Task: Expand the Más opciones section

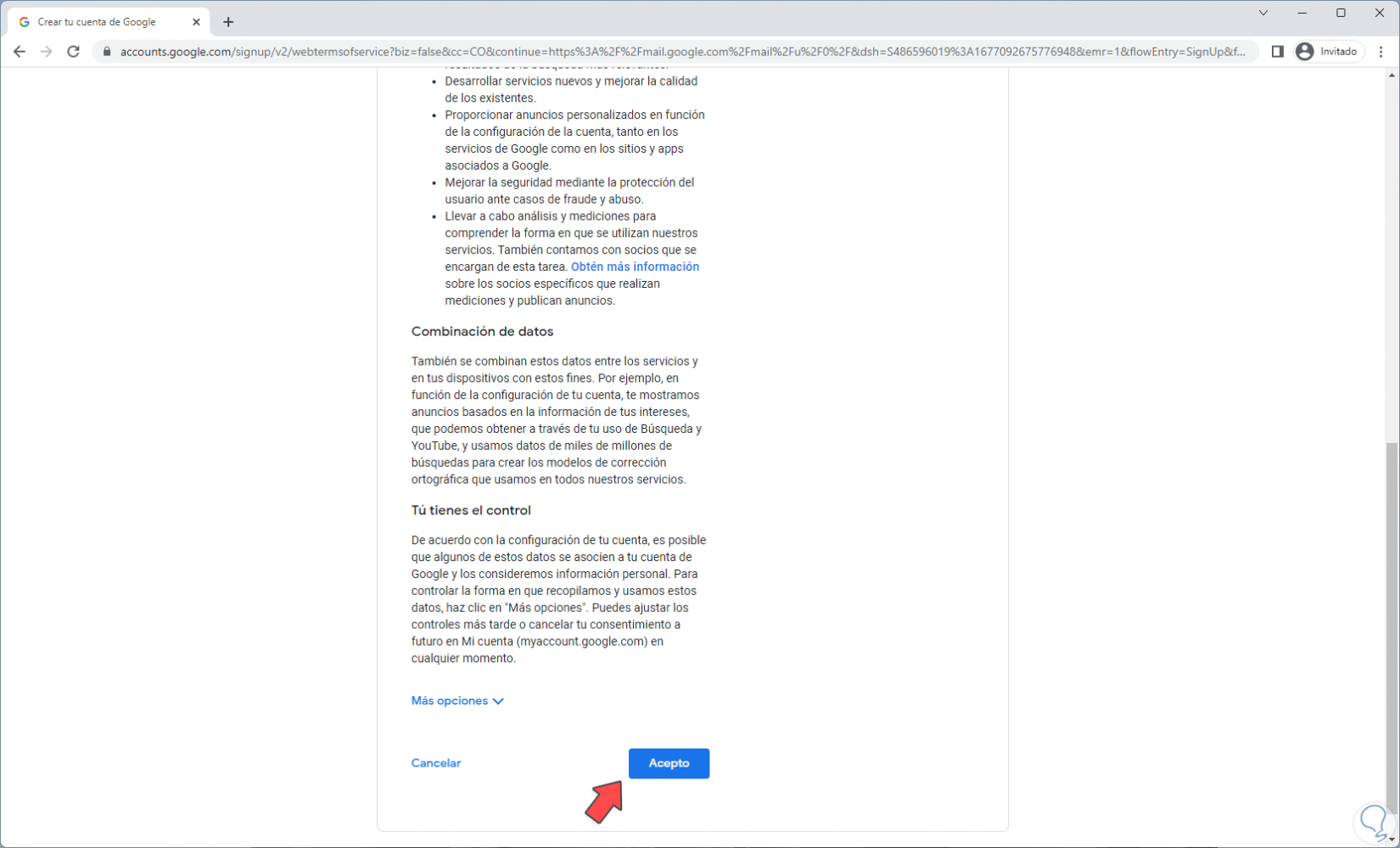Action: (457, 700)
